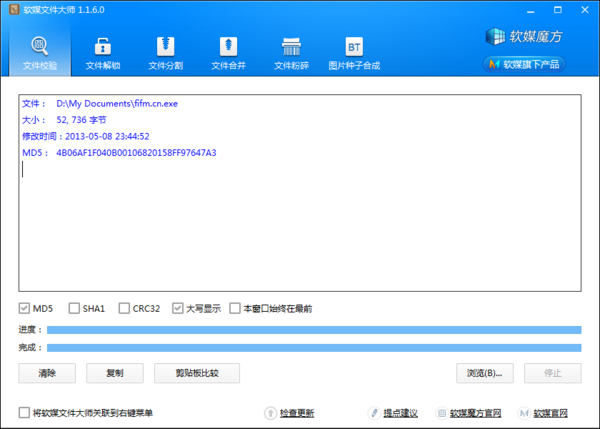Click the MD5 hash value text
Screen dimensions: 600x429
[x=136, y=153]
